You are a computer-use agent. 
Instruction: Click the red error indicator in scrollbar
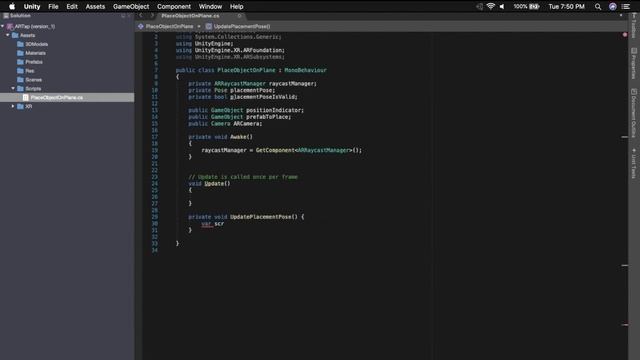(x=625, y=35)
